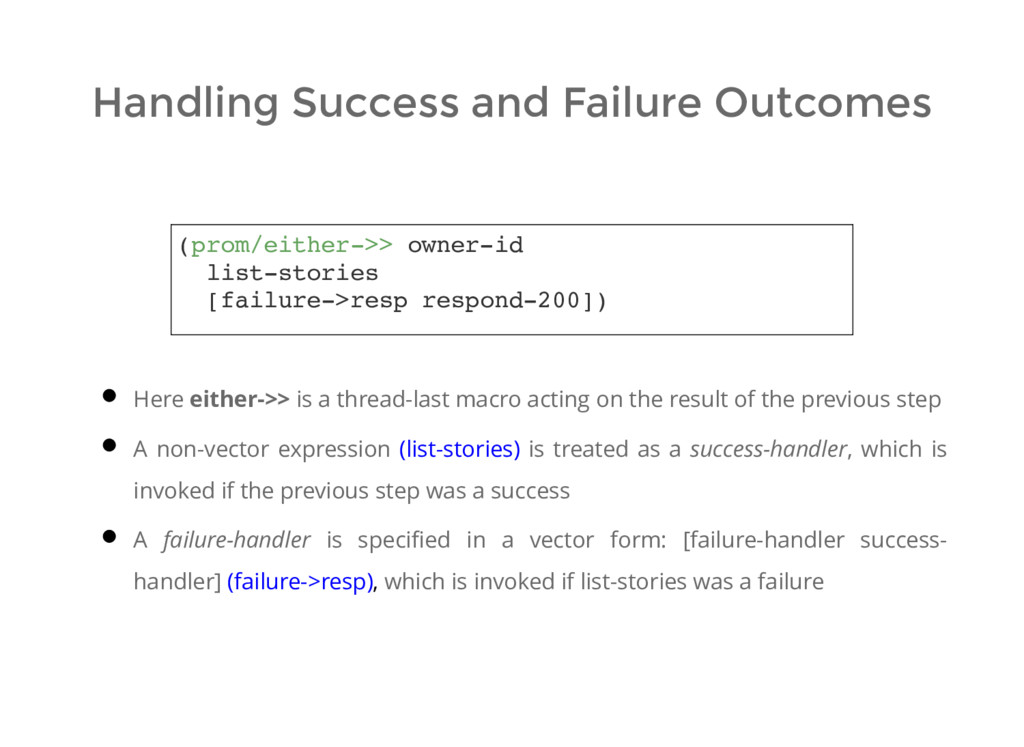Click the third bullet point dot

point(109,537)
